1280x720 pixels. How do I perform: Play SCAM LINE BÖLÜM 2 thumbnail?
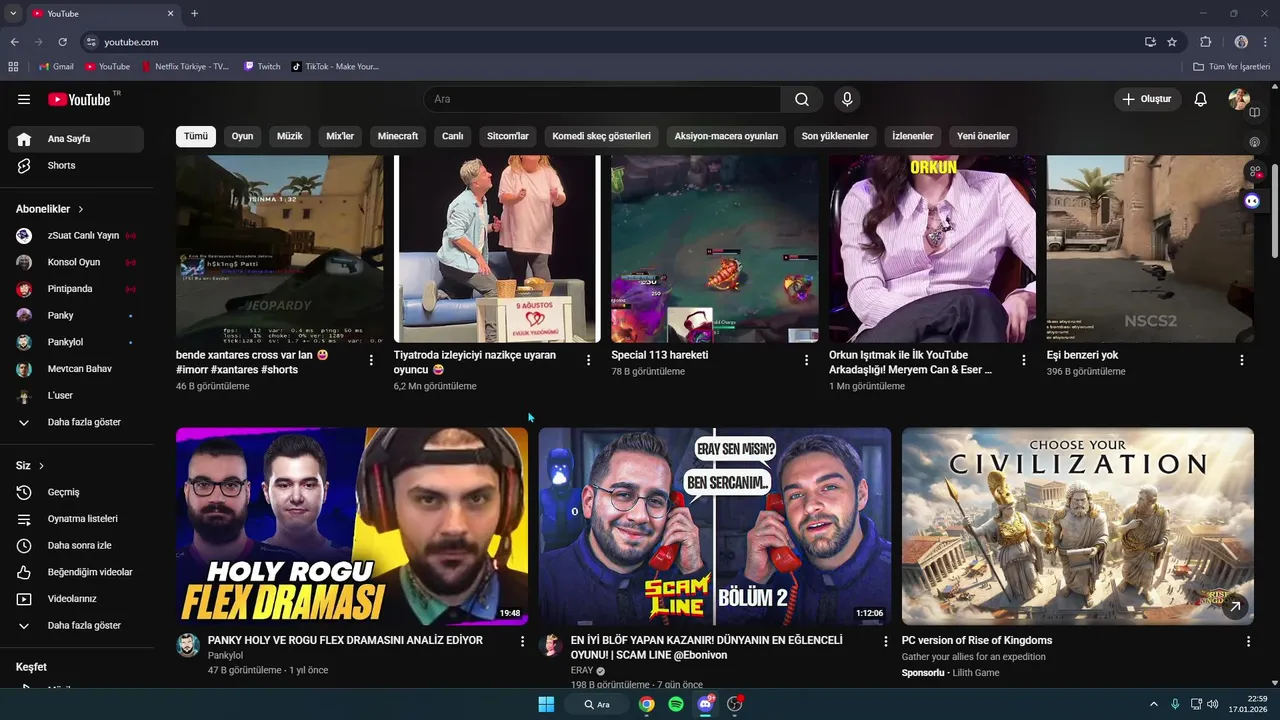tap(714, 527)
